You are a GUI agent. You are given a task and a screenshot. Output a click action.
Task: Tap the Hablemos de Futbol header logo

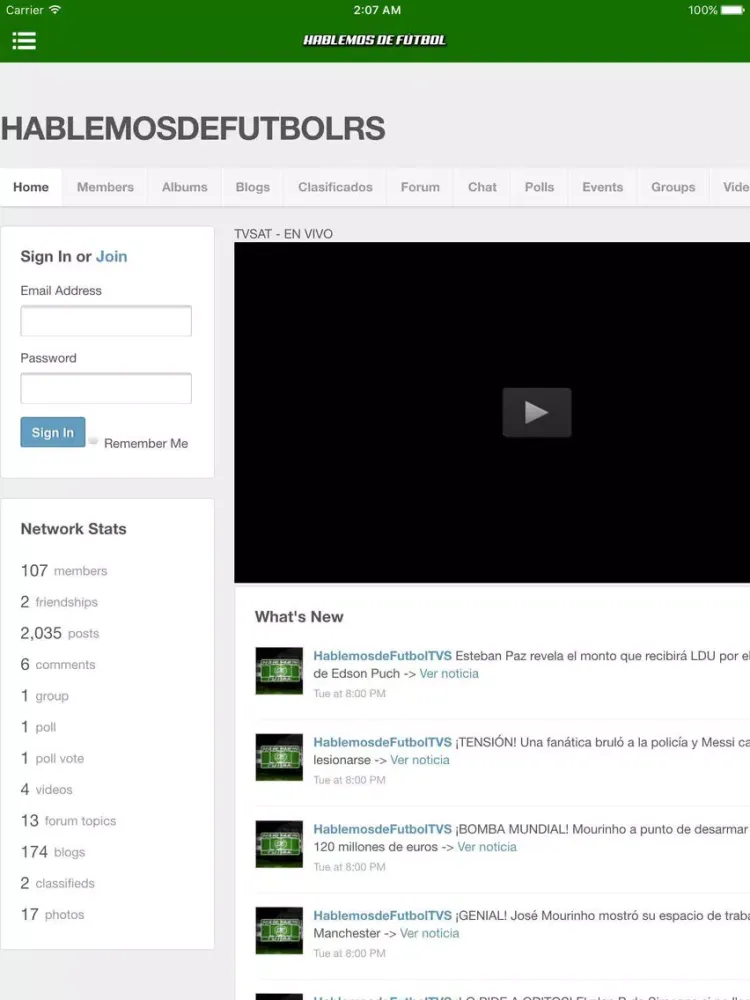click(x=374, y=40)
